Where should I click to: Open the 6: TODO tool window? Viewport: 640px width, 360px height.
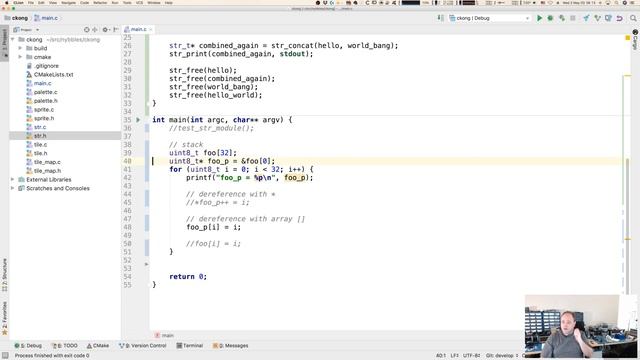[64, 346]
